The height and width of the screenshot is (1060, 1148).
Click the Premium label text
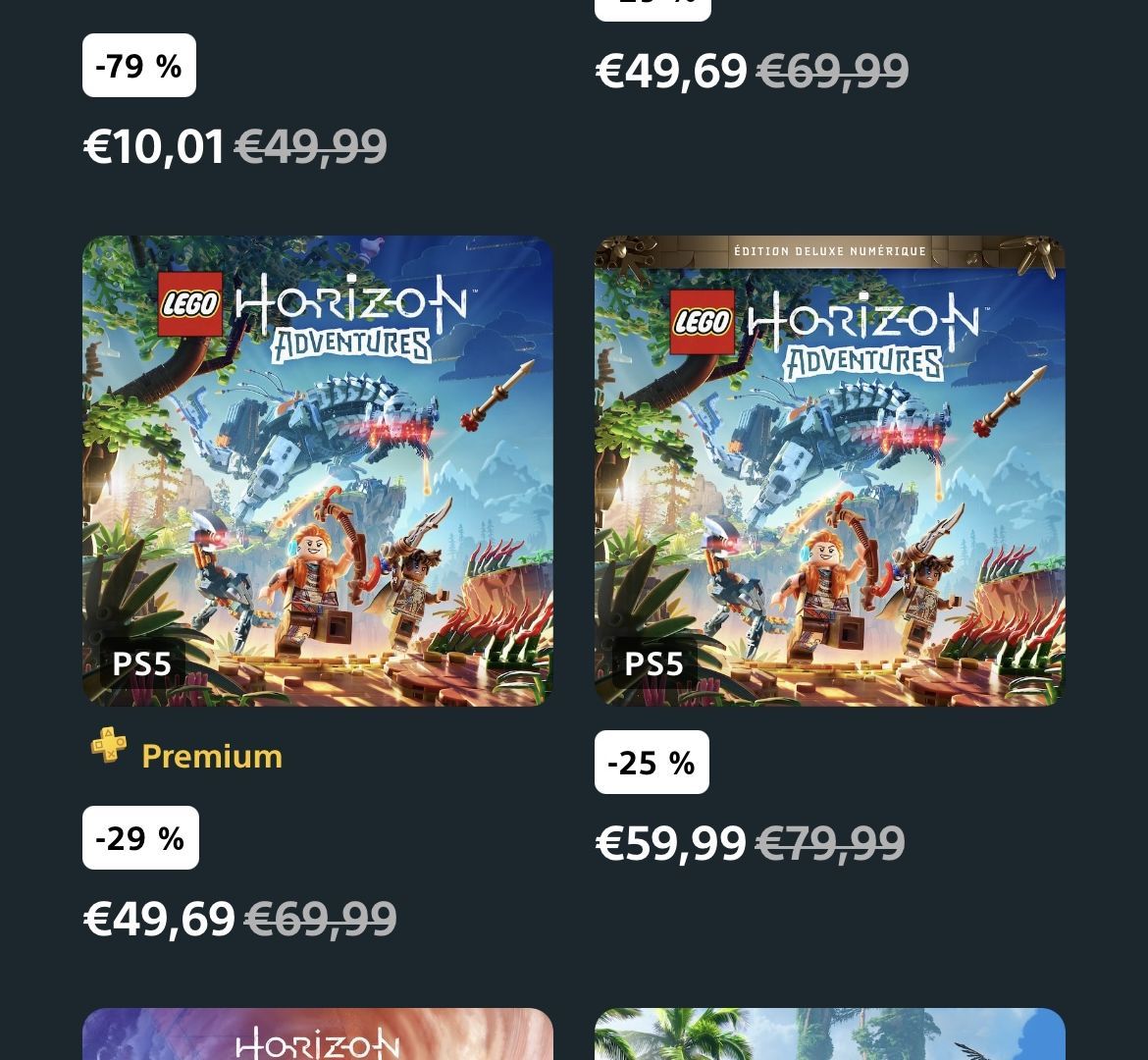[x=212, y=756]
